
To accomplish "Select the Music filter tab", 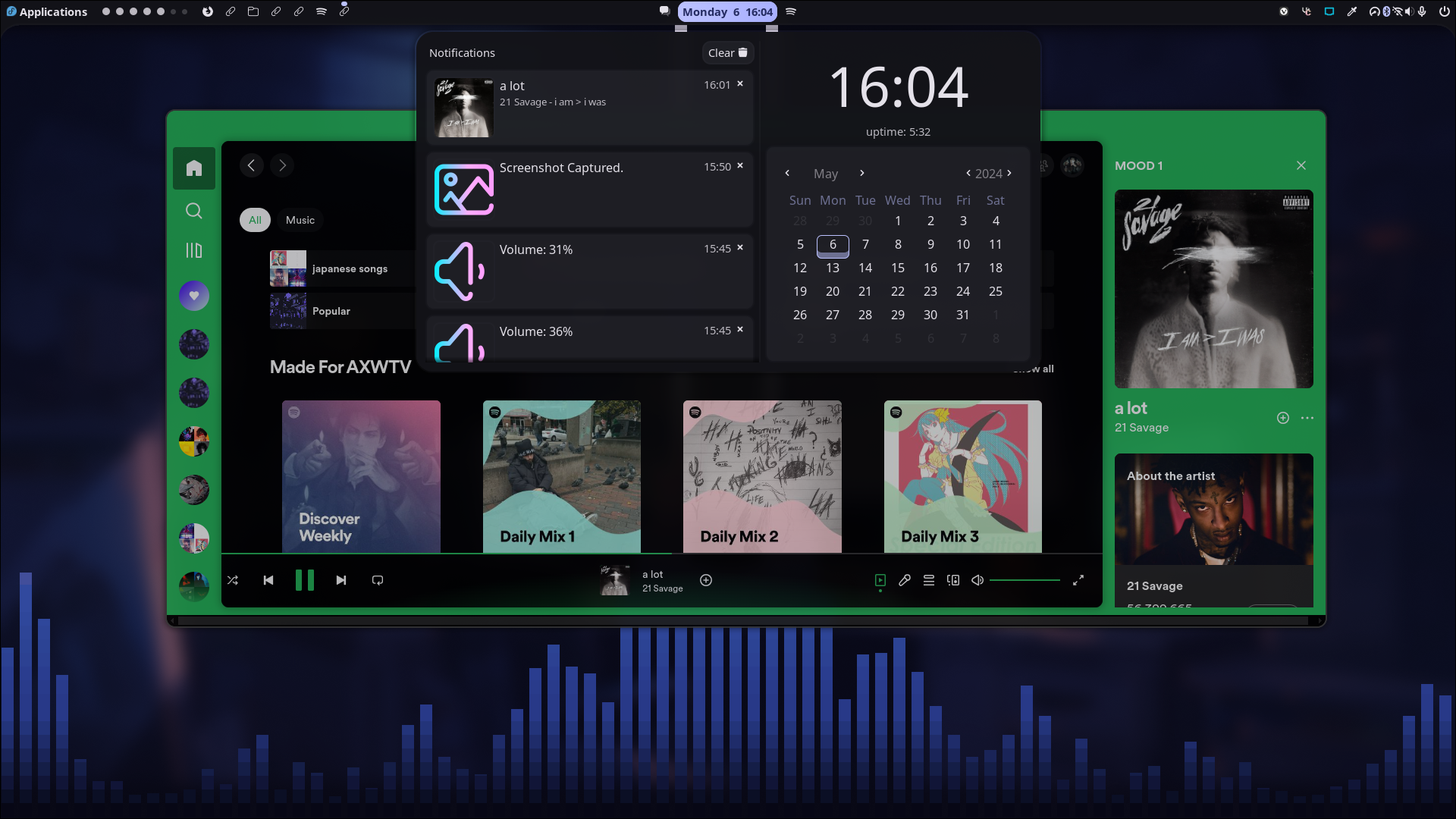I will 300,220.
